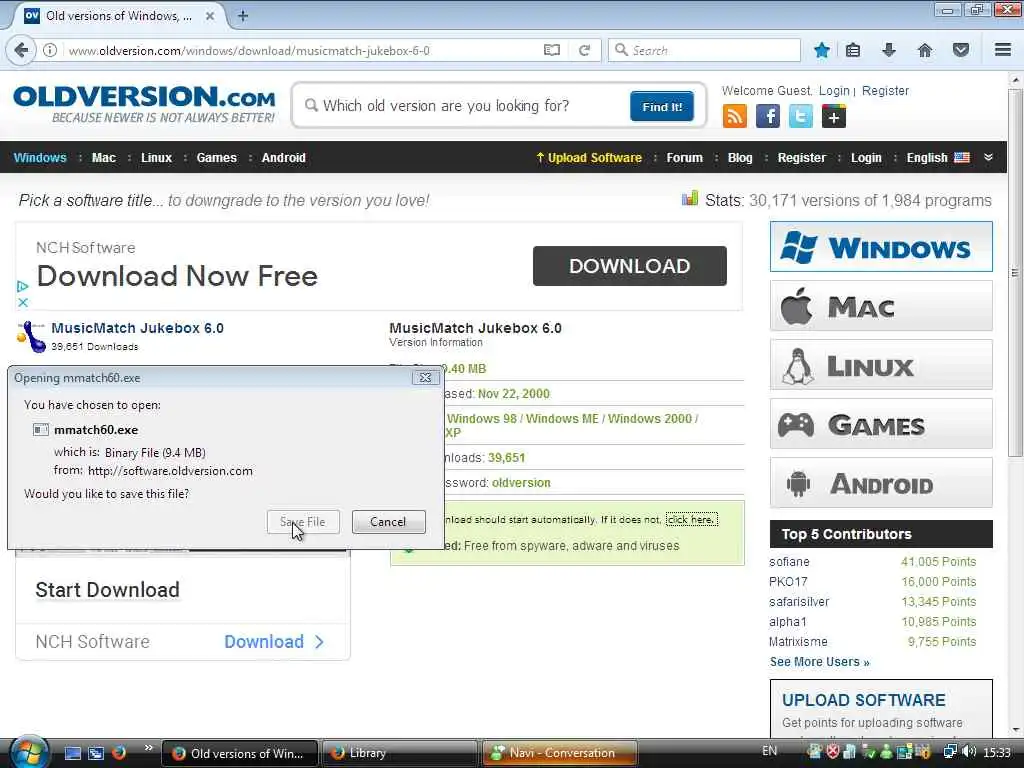Switch to Library taskbar window
Viewport: 1024px width, 768px height.
pos(400,753)
